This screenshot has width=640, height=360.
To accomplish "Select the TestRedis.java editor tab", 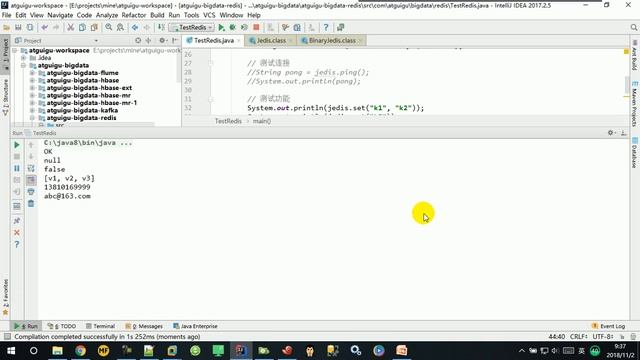I will tap(213, 40).
